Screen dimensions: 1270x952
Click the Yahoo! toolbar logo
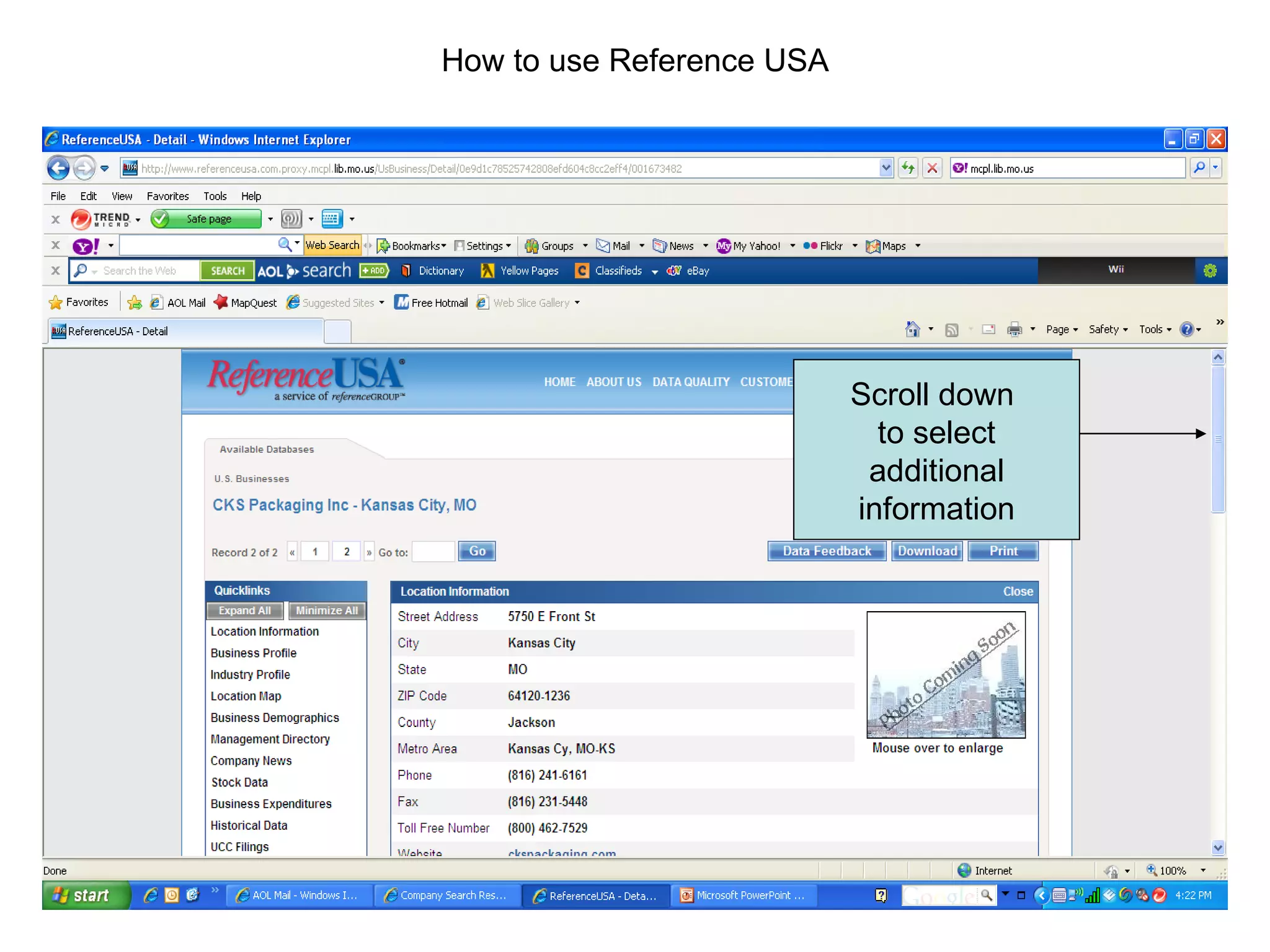point(86,246)
